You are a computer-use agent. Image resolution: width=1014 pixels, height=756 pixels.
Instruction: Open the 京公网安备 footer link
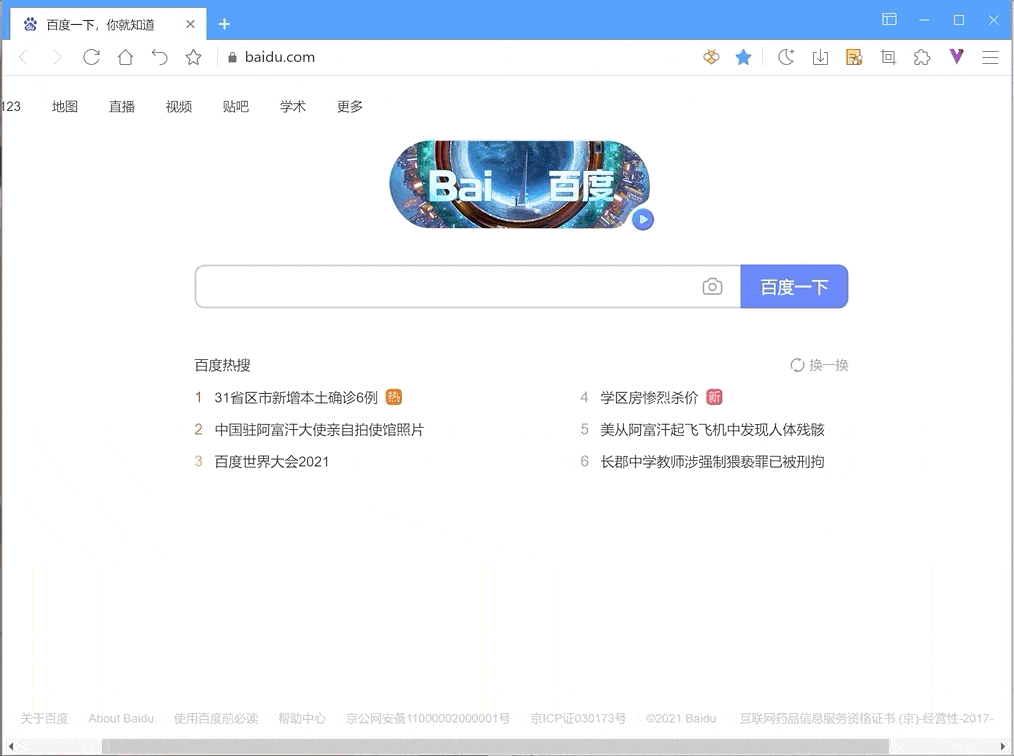coord(428,718)
